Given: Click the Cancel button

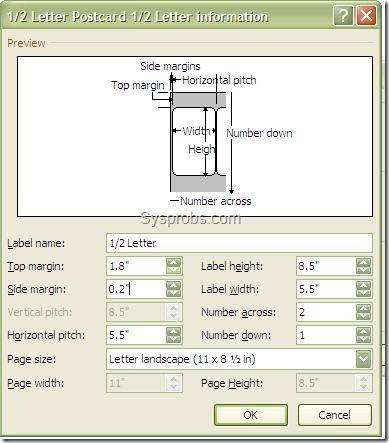Looking at the screenshot, I should pos(335,415).
